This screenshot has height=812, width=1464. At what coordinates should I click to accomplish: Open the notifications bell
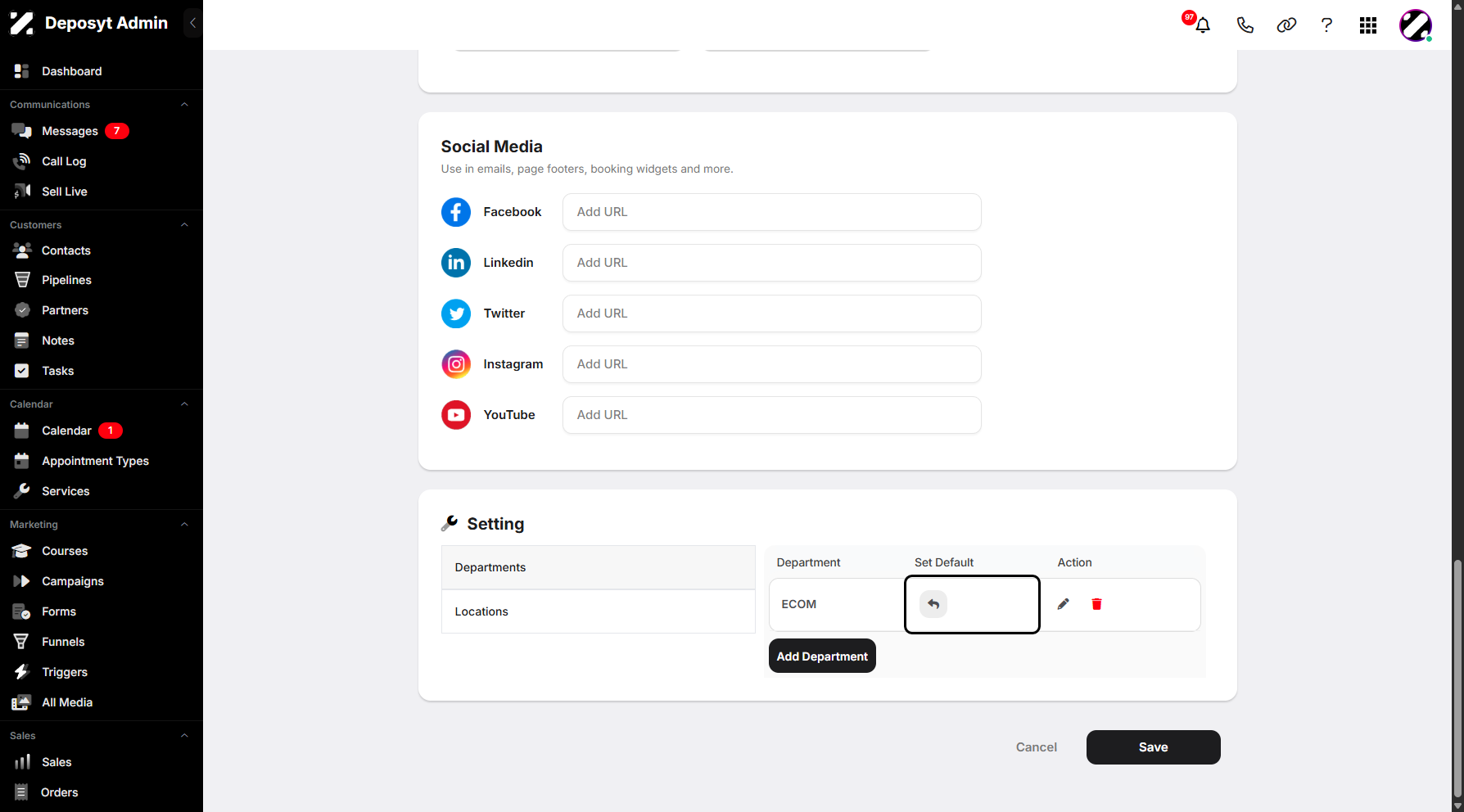tap(1202, 25)
